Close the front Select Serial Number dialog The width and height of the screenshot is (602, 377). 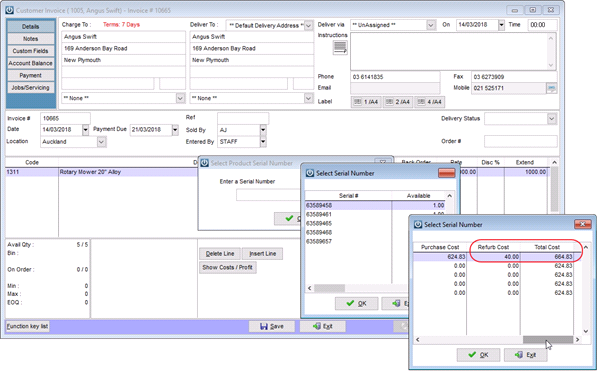[x=582, y=224]
